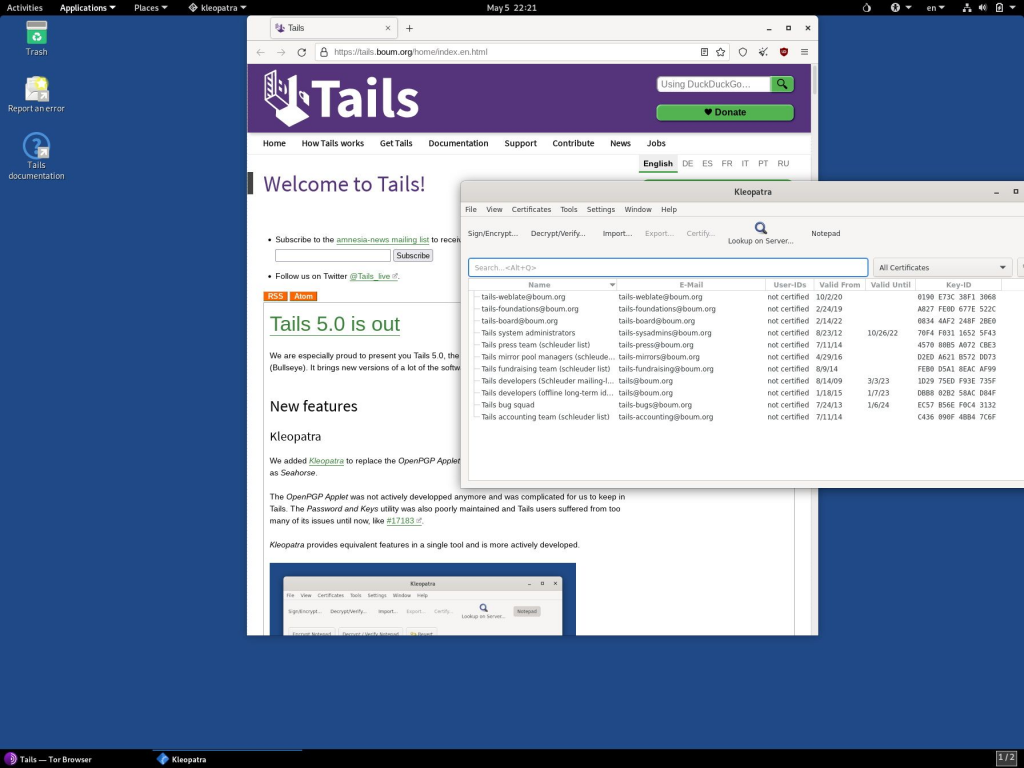Open the Report an error desktop shortcut
The width and height of the screenshot is (1024, 768).
37,95
